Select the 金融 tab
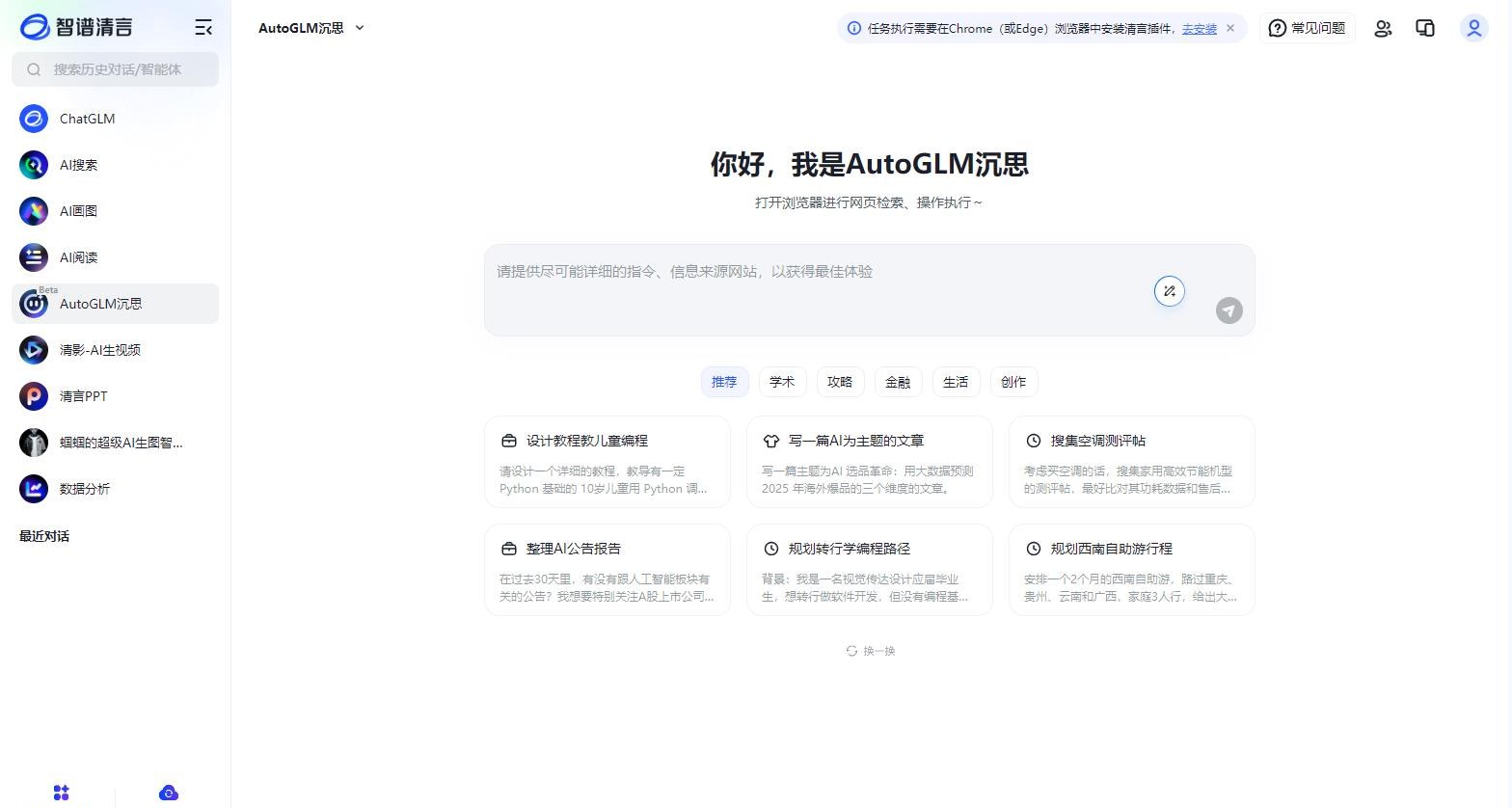 [x=898, y=382]
